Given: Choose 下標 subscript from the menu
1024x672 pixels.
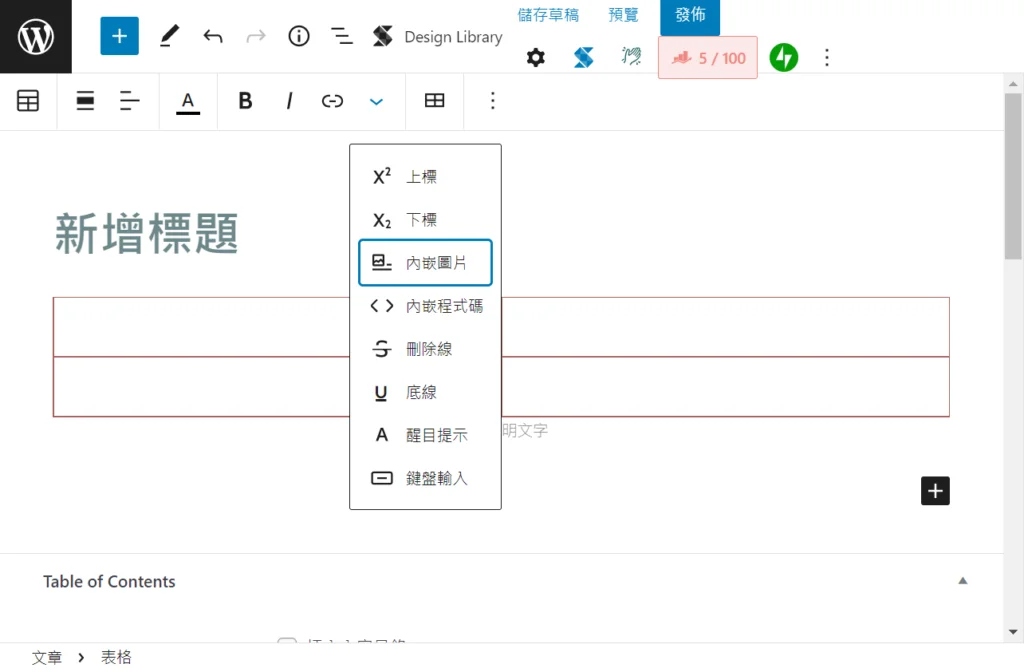Looking at the screenshot, I should [425, 220].
